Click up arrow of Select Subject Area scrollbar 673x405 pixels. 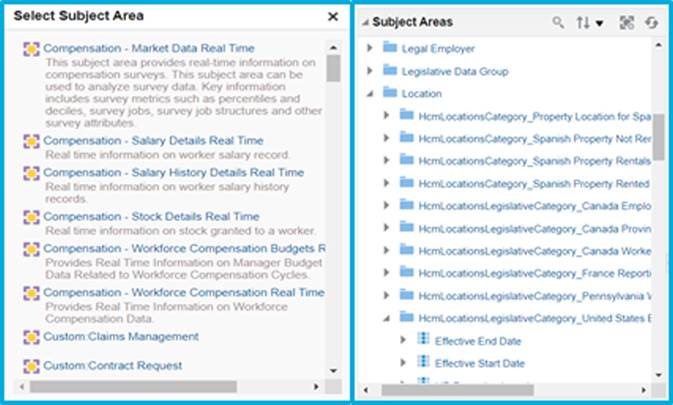coord(333,48)
